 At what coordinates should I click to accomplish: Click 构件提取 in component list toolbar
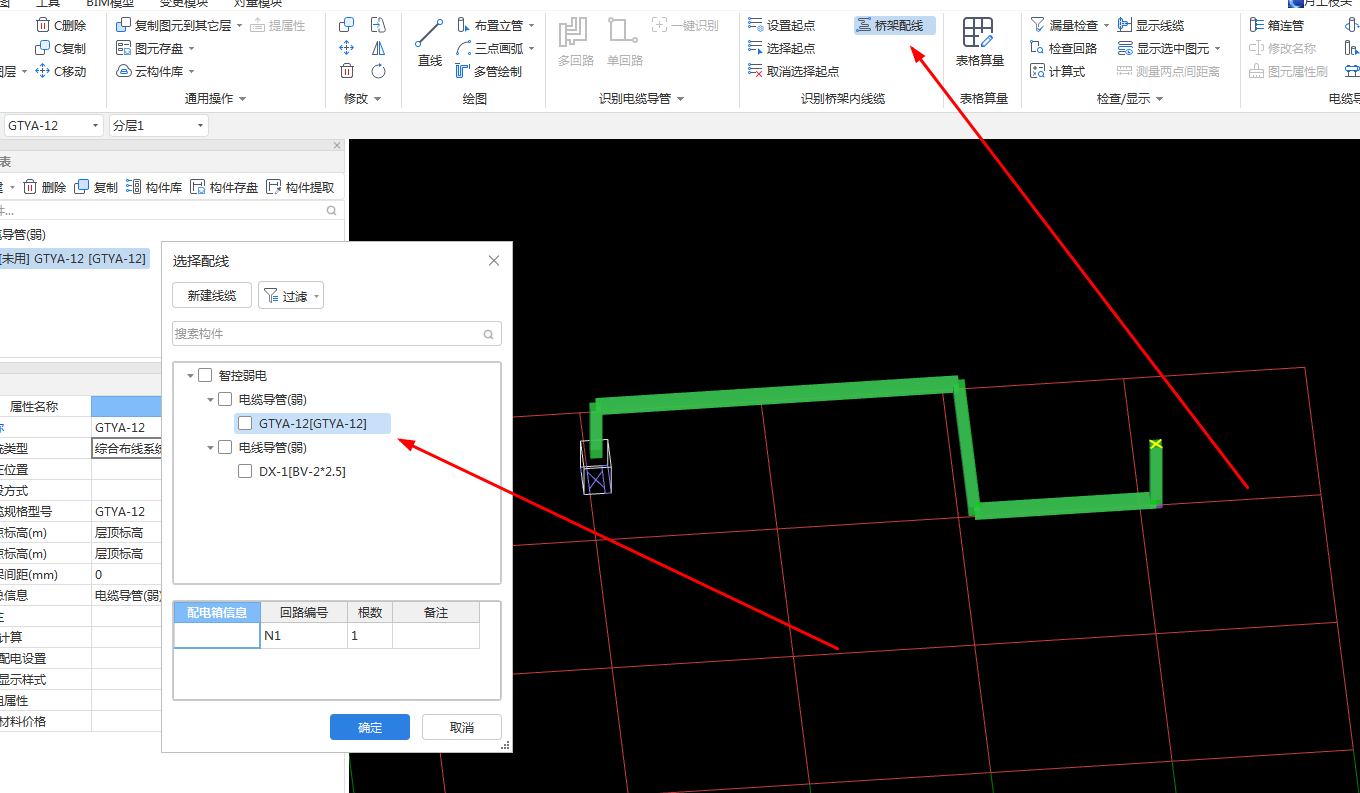[x=300, y=187]
